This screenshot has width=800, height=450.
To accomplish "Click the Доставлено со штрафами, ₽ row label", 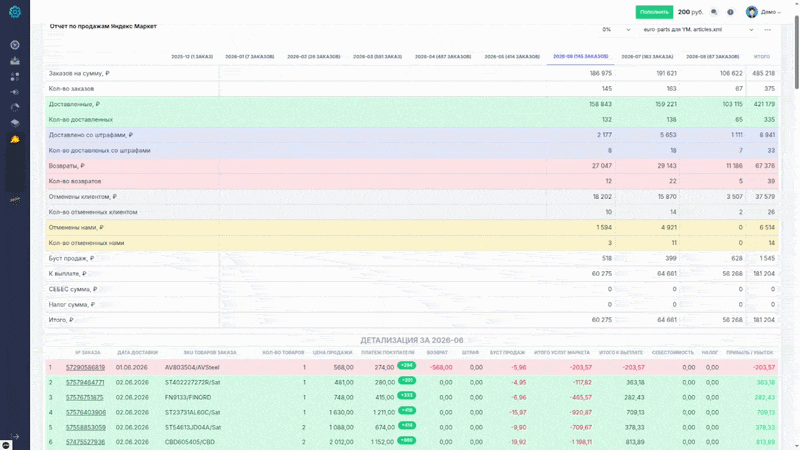I will [91, 135].
